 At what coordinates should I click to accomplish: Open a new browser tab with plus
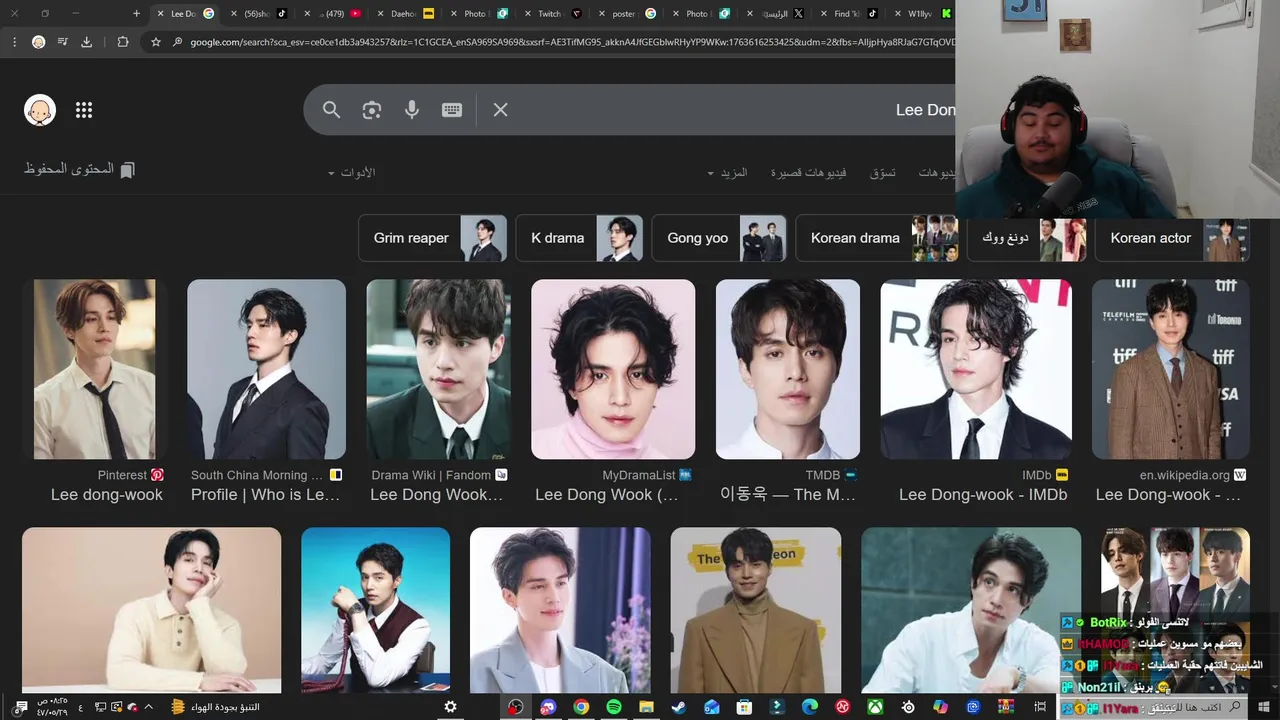click(136, 14)
